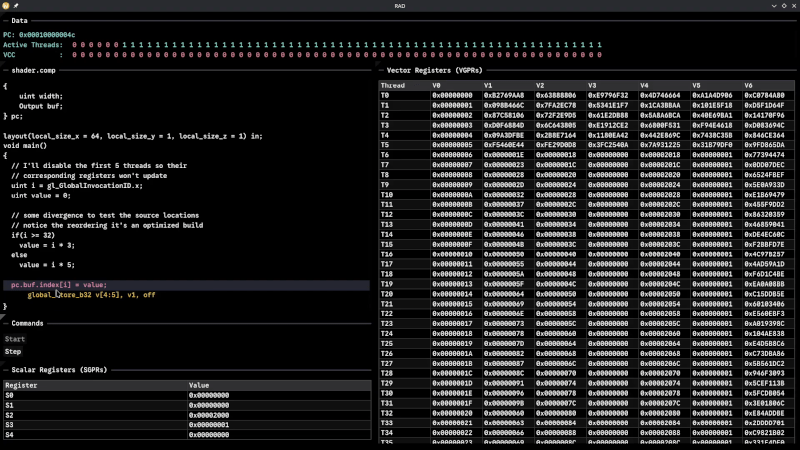The width and height of the screenshot is (800, 450).
Task: Collapse the Data section header
Action: tap(19, 20)
